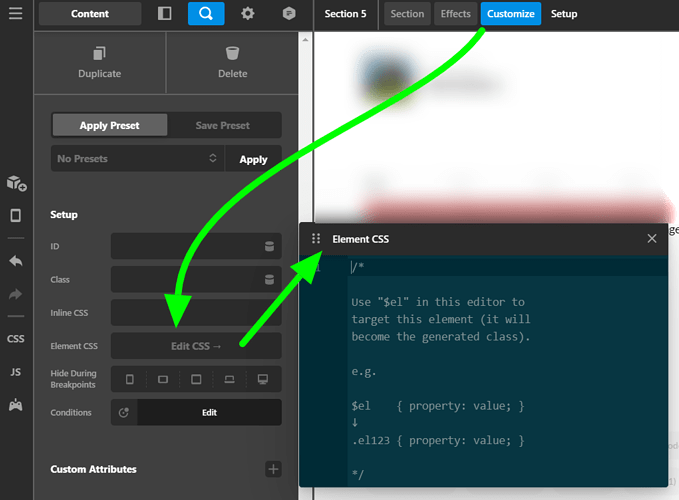
Task: Click the drag handle of Element CSS panel
Action: tap(316, 239)
